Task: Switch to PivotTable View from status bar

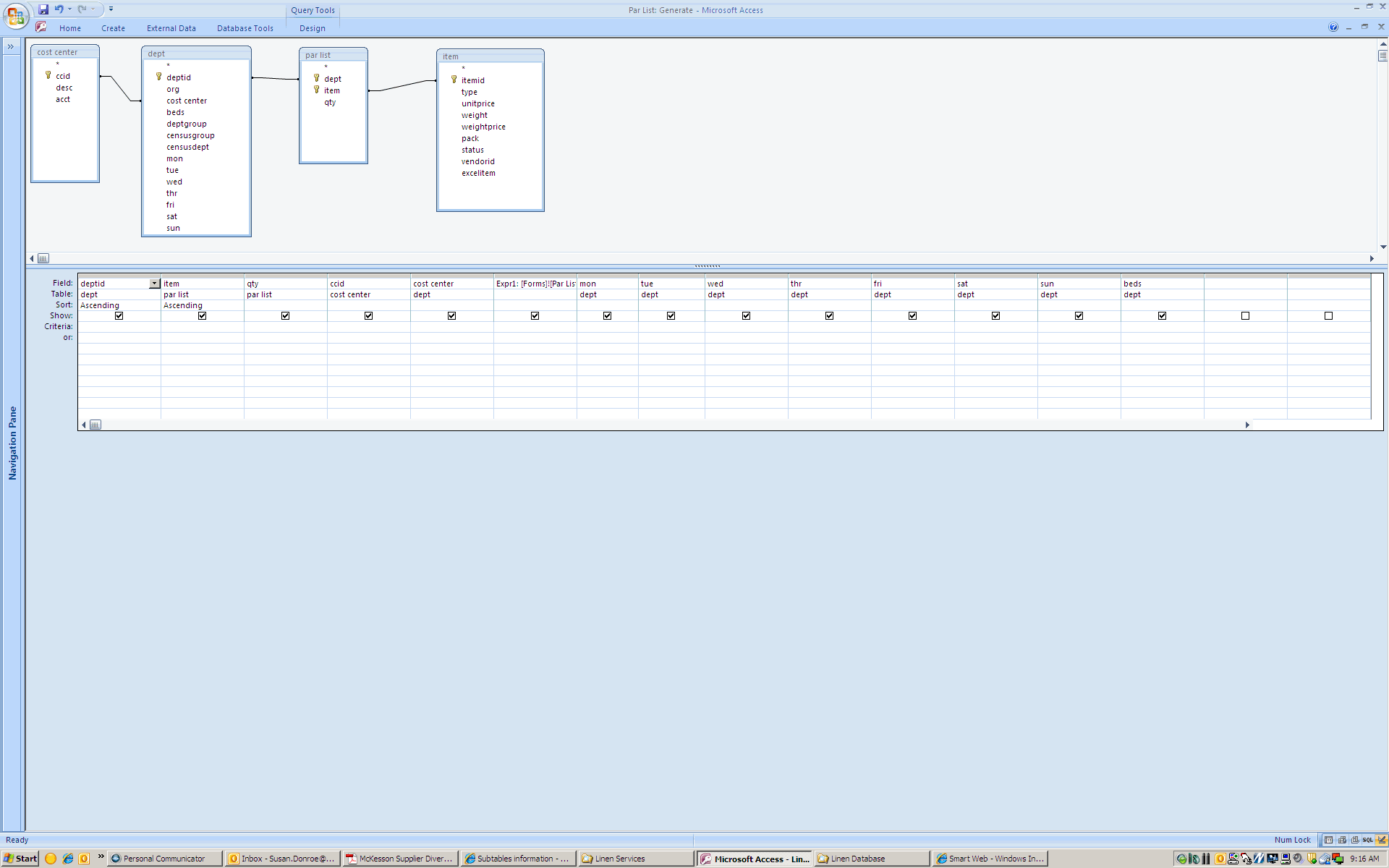Action: click(1342, 840)
